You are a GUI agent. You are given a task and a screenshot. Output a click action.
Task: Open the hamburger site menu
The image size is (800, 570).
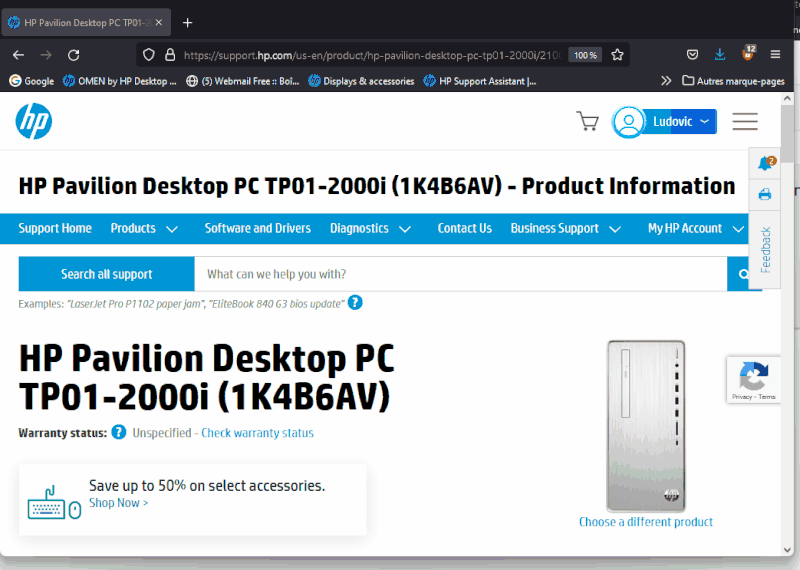pyautogui.click(x=745, y=121)
